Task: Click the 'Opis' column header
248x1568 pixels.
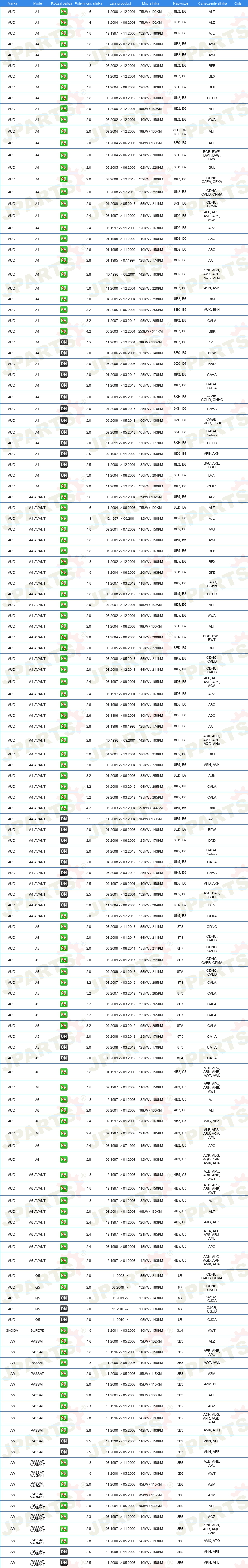Action: [238, 3]
